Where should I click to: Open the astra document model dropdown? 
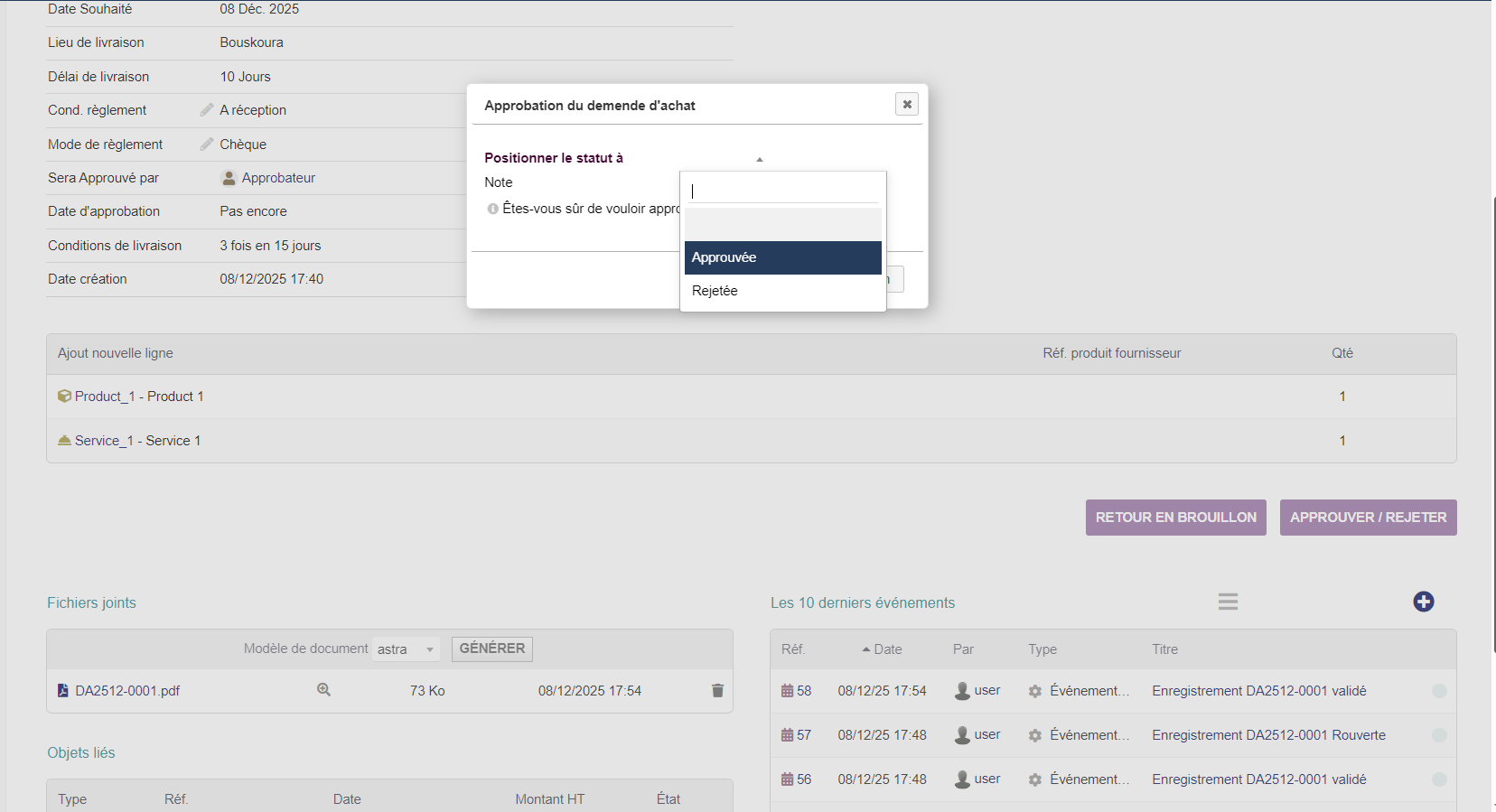pos(406,649)
